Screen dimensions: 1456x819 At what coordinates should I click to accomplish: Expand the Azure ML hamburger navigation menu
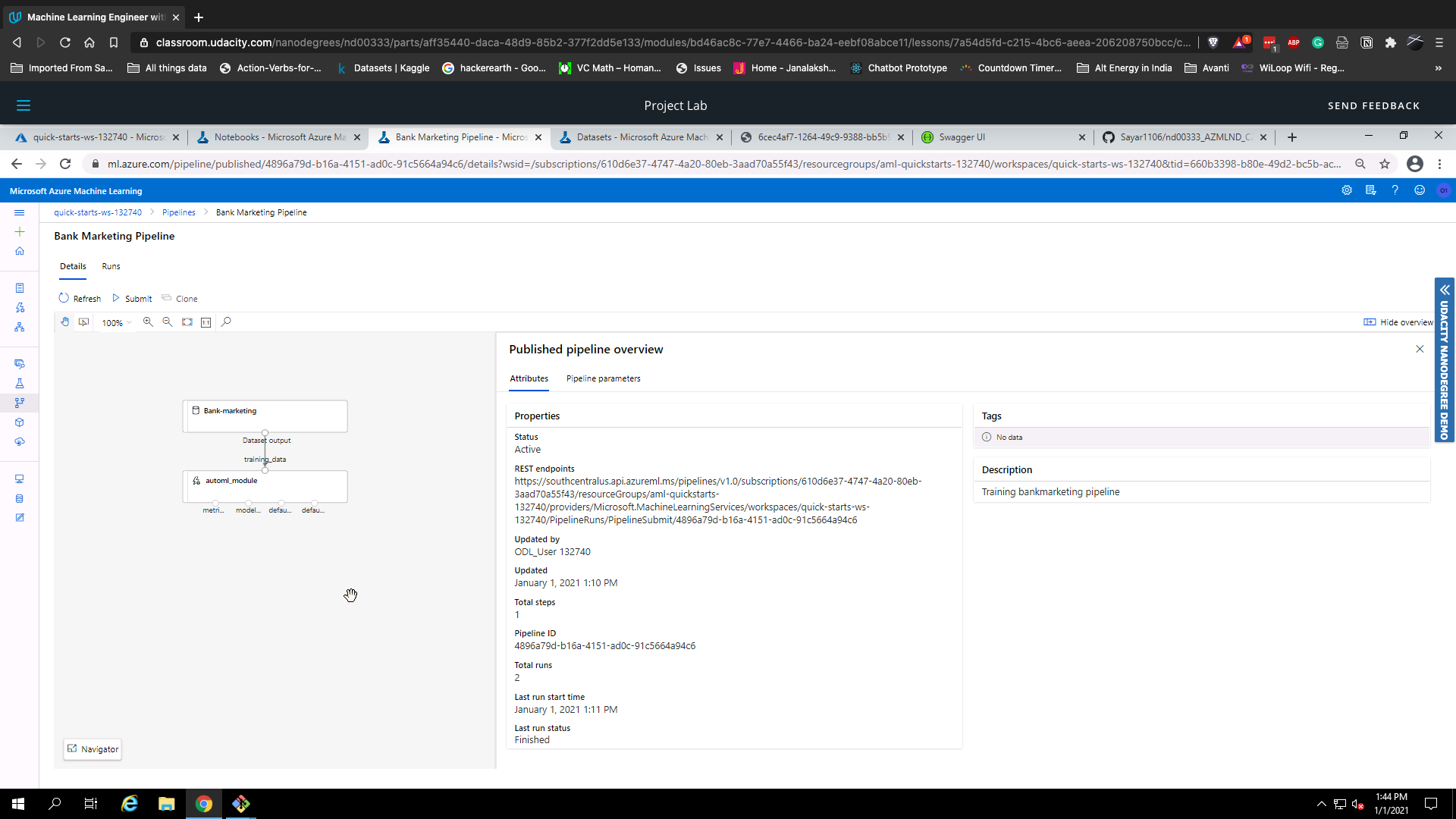(x=20, y=213)
